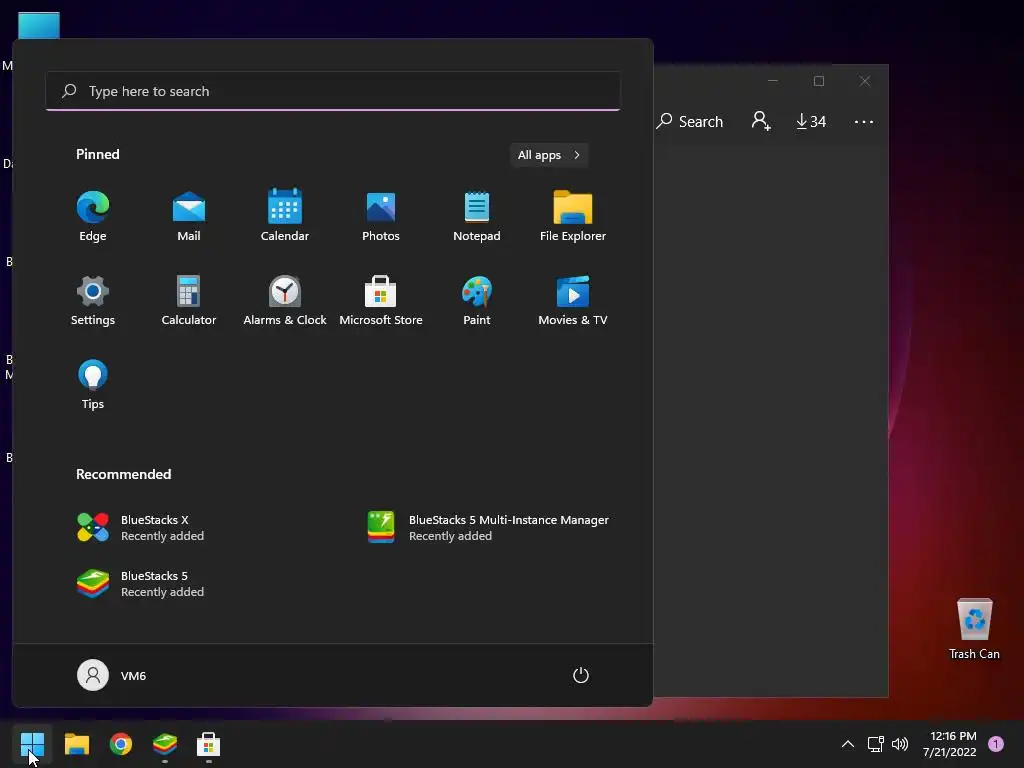Click the Windows Start button on taskbar

tap(32, 744)
